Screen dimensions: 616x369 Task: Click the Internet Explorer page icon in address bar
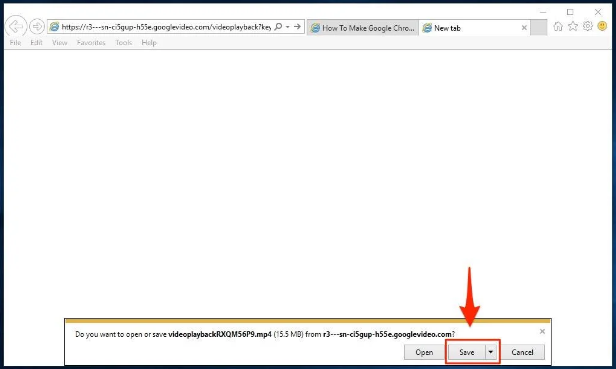click(55, 27)
